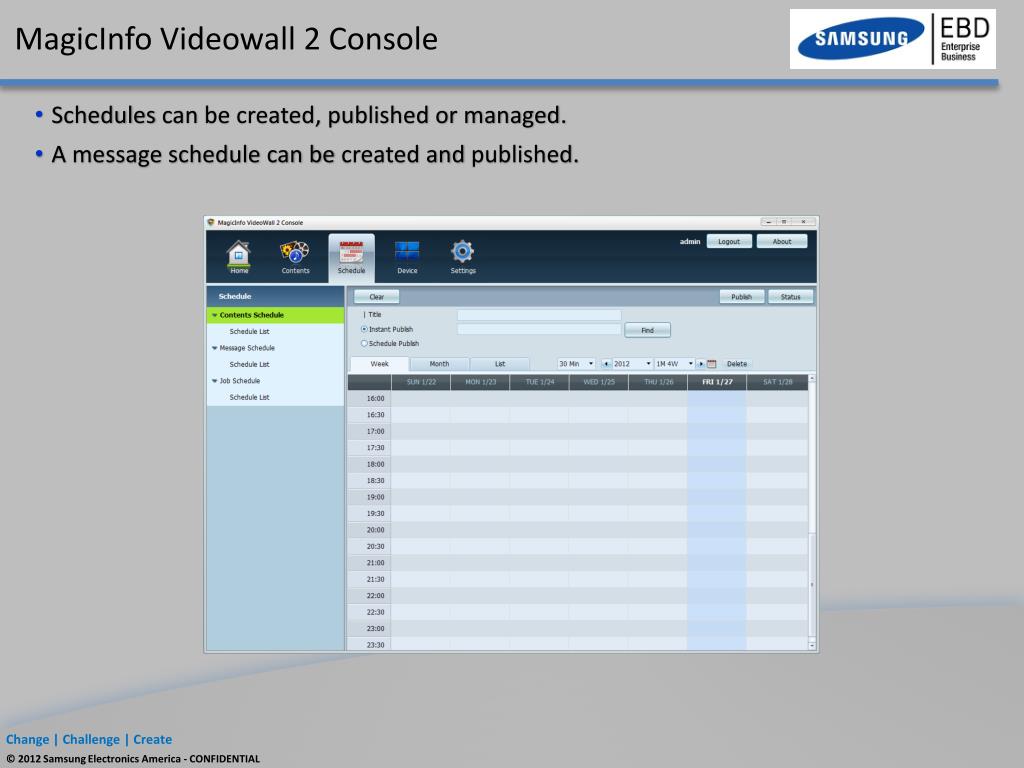Image resolution: width=1024 pixels, height=768 pixels.
Task: Click the MagicInfo title bar app icon
Action: pyautogui.click(x=211, y=223)
